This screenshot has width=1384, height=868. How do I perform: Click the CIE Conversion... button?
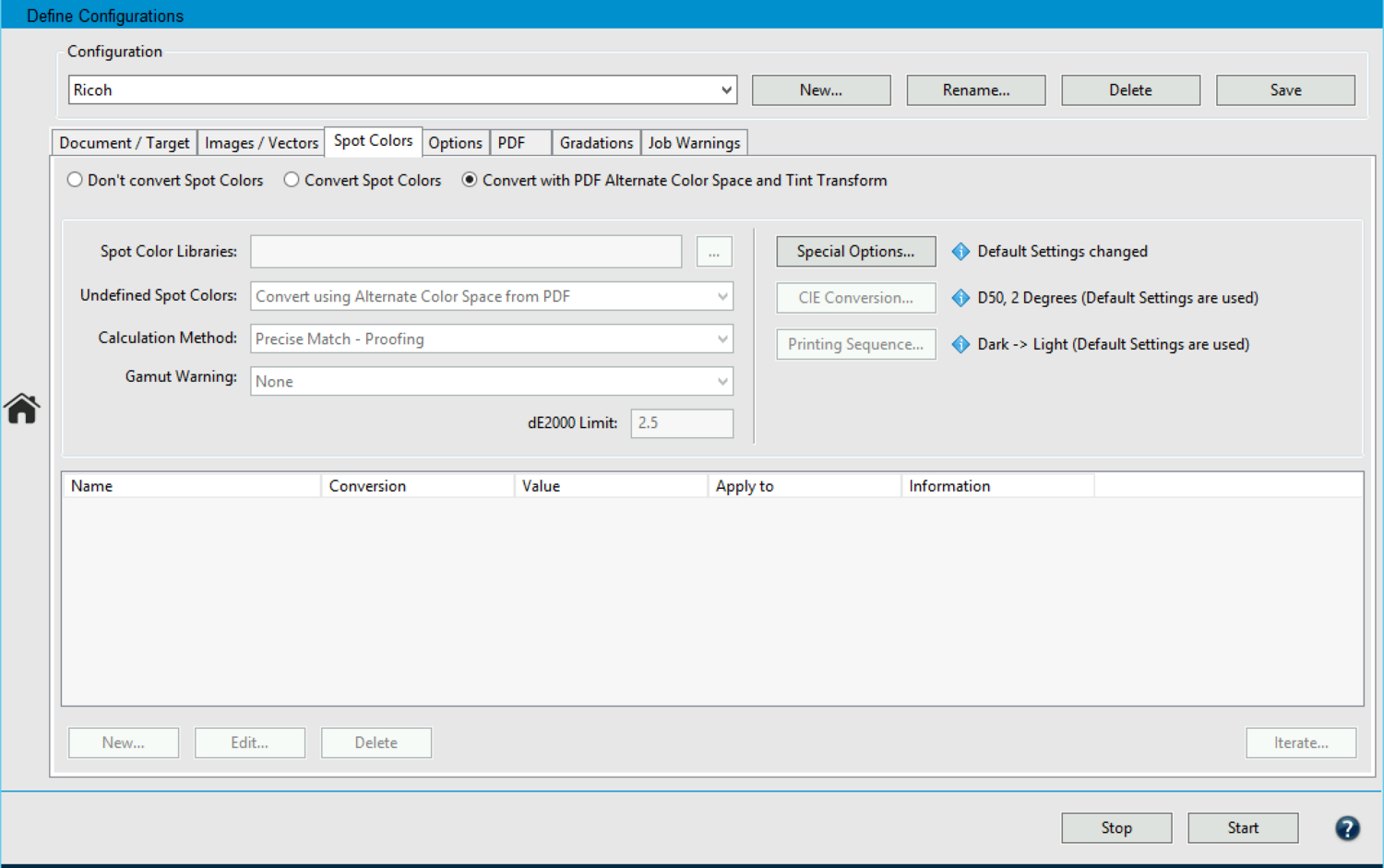click(856, 298)
